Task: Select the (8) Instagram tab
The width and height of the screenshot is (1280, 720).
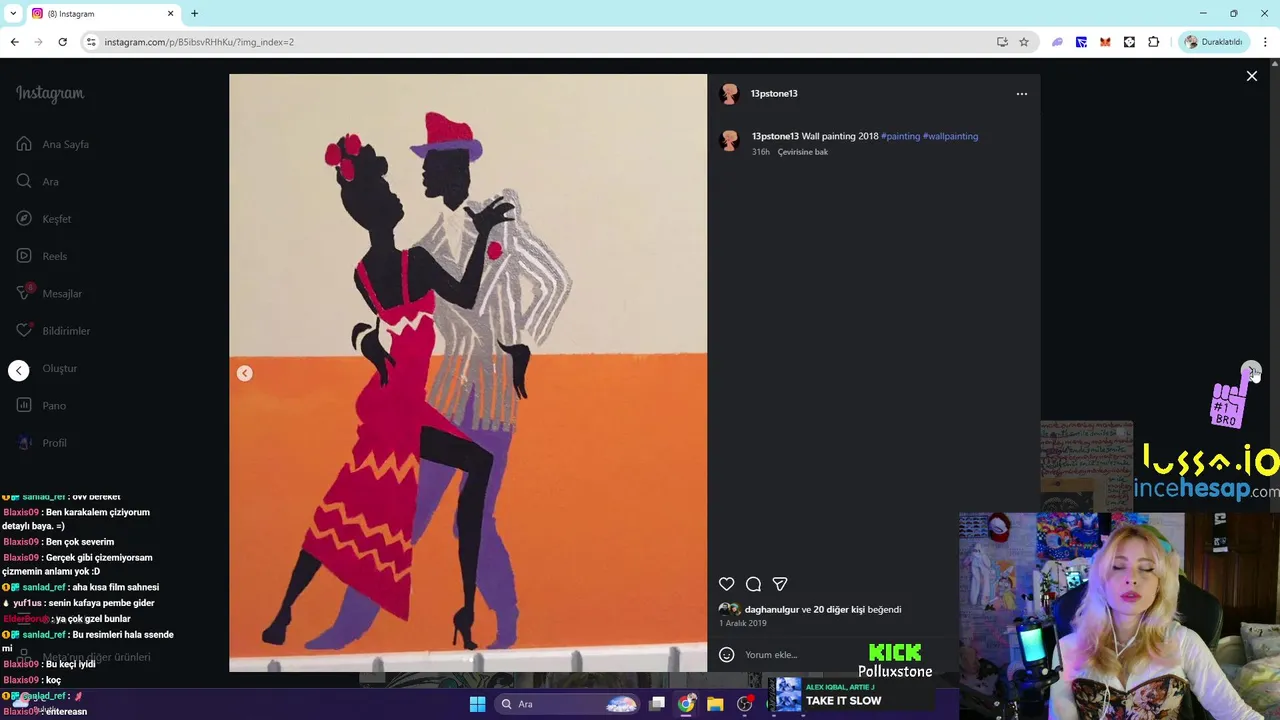Action: pos(103,14)
